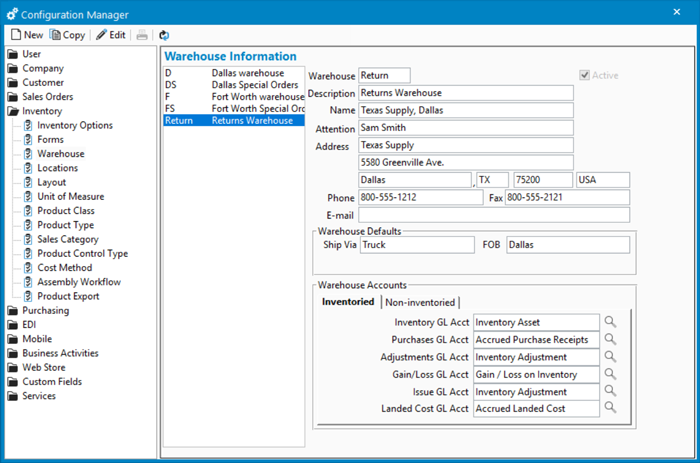
Task: Click the Phone number field
Action: click(421, 197)
